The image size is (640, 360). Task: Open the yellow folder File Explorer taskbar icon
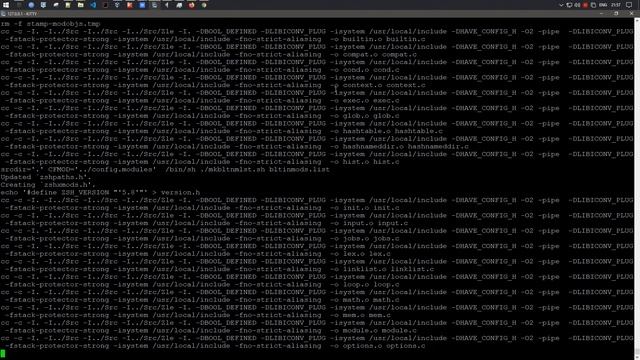pyautogui.click(x=80, y=5)
